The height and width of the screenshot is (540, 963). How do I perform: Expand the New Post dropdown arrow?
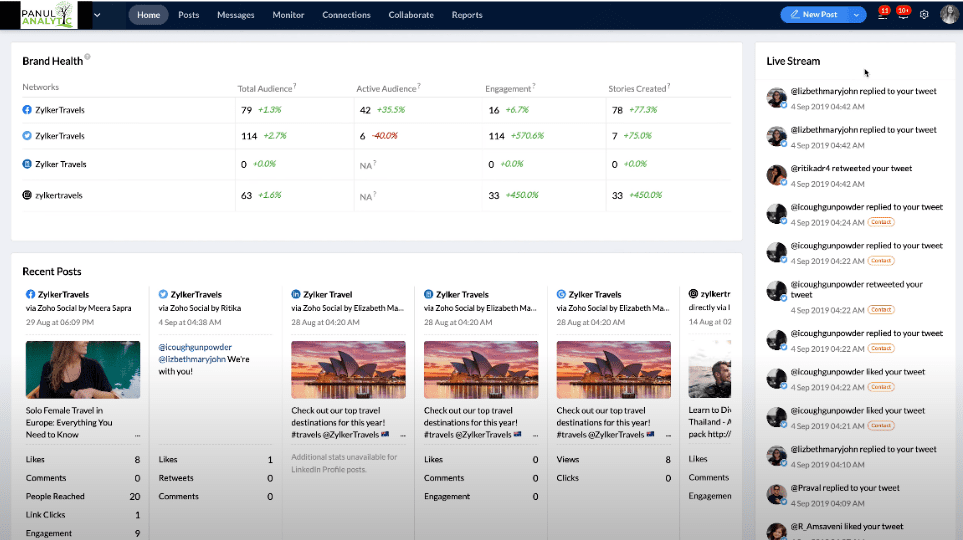coord(856,15)
